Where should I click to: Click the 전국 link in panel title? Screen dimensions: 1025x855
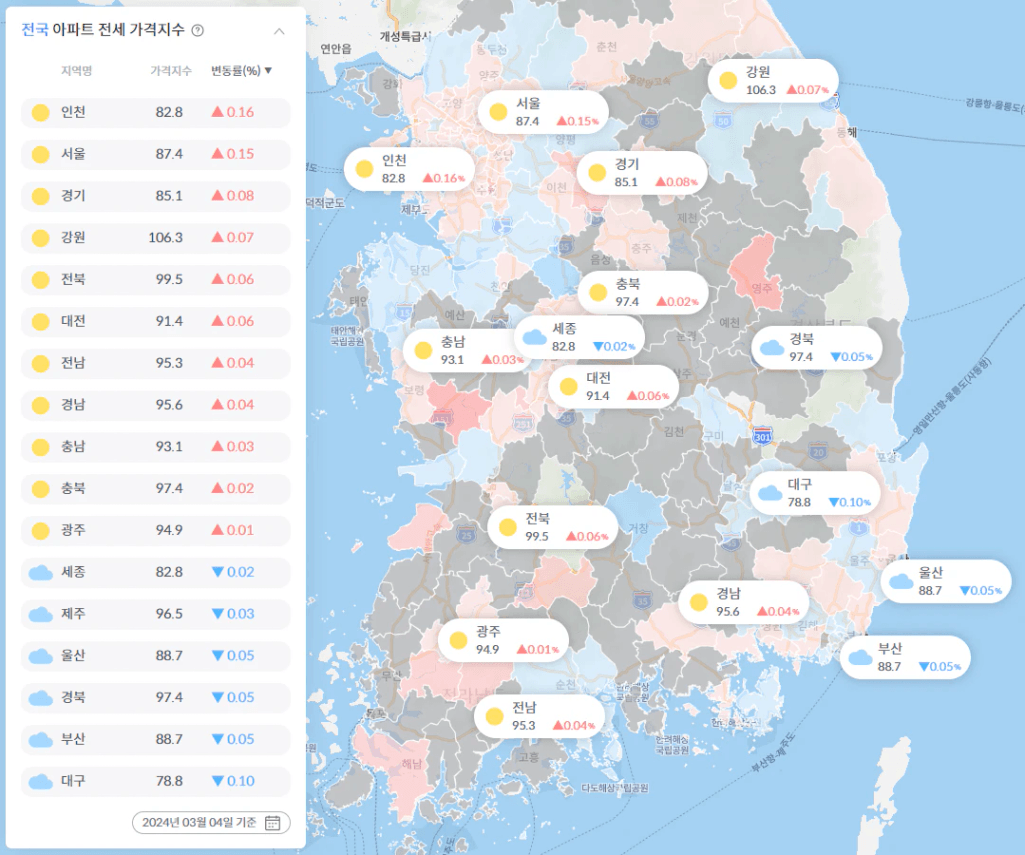point(35,30)
